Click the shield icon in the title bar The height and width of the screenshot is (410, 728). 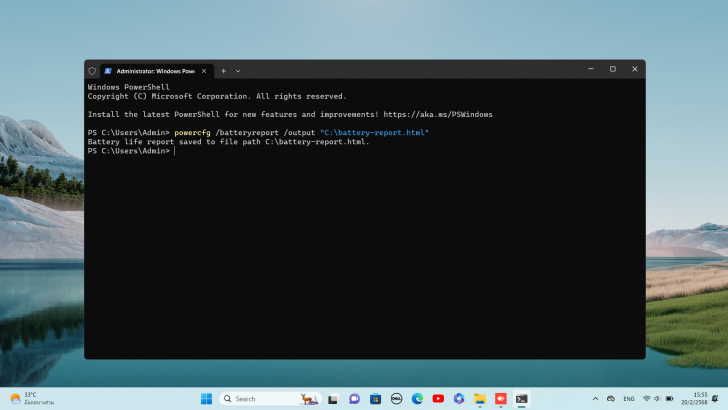[x=92, y=71]
